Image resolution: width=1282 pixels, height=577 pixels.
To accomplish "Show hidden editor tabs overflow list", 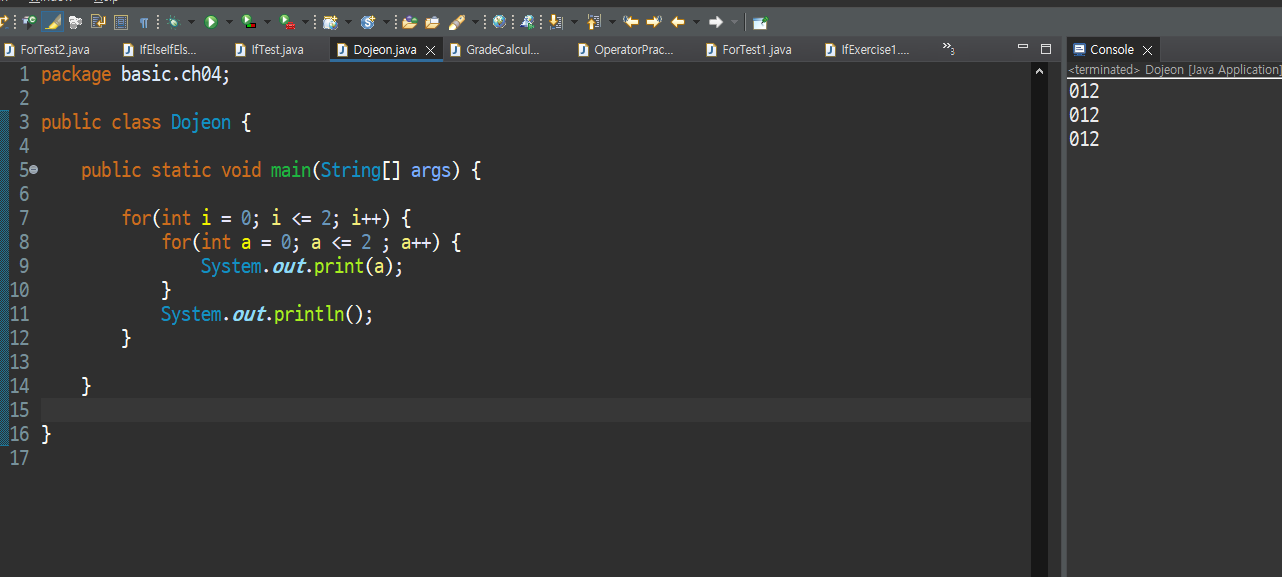I will coord(948,48).
